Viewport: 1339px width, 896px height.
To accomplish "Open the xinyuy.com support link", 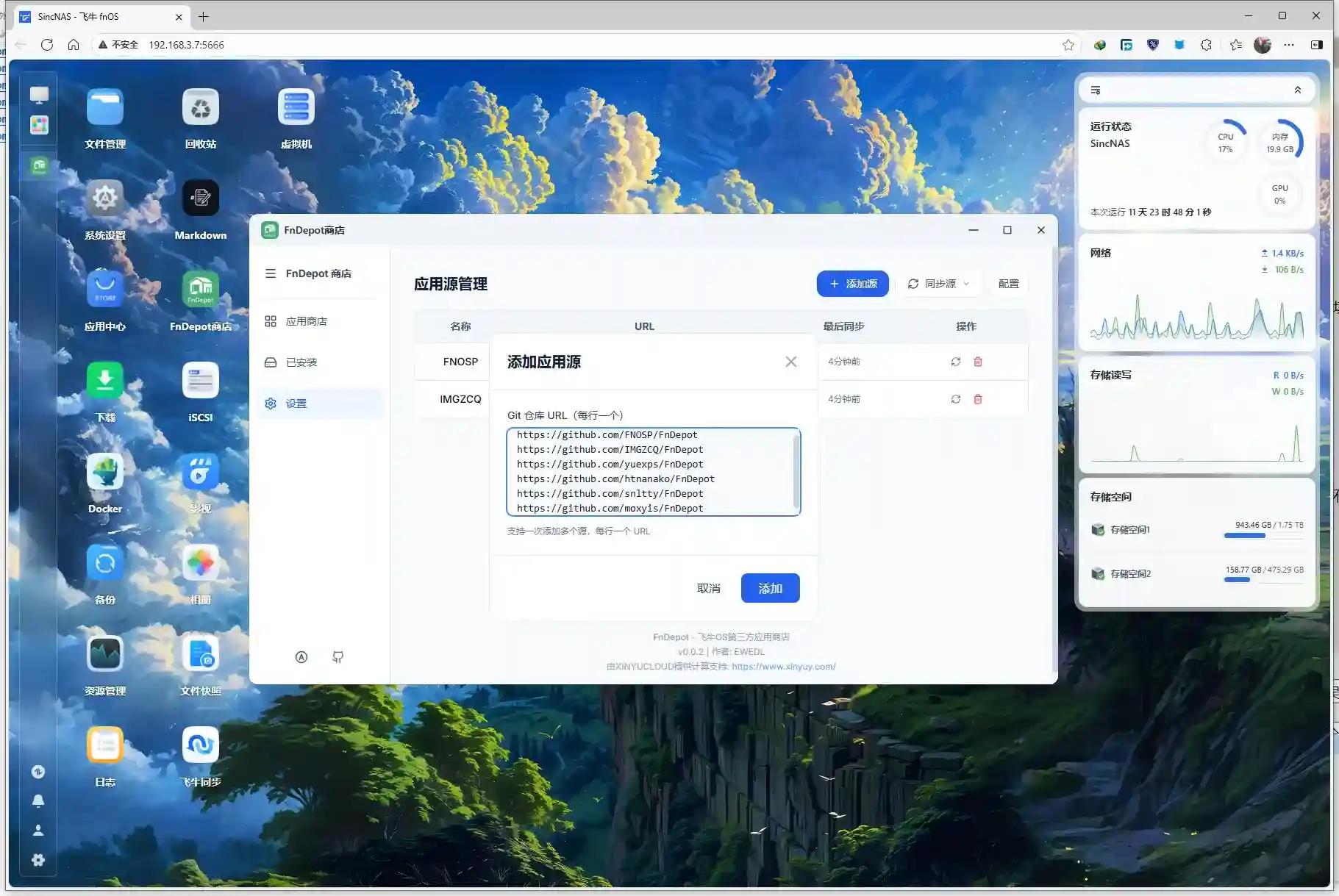I will (783, 666).
